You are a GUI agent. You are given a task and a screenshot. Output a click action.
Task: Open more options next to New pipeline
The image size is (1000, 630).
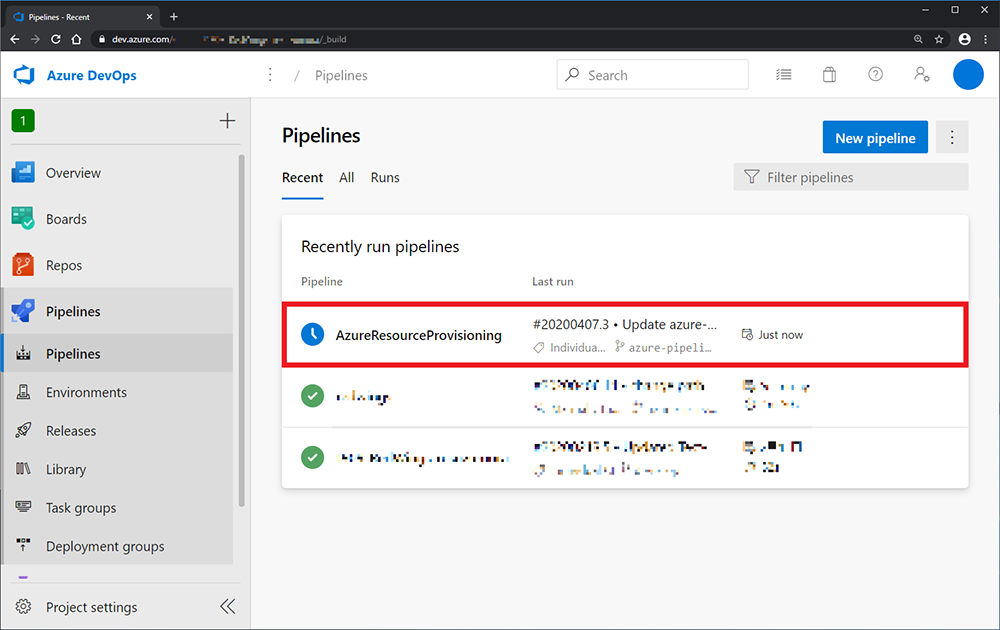pos(952,137)
